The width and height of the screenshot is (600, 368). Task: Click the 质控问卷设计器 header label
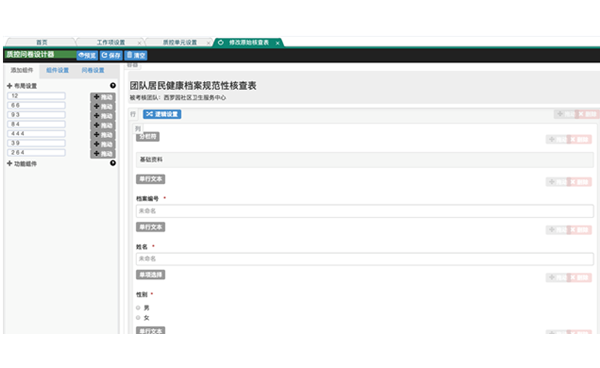pos(30,55)
